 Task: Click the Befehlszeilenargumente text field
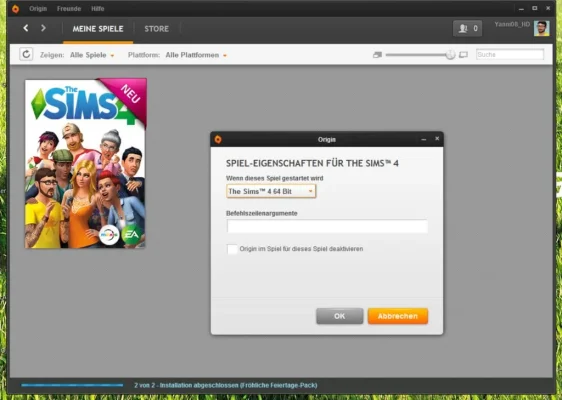tap(327, 227)
